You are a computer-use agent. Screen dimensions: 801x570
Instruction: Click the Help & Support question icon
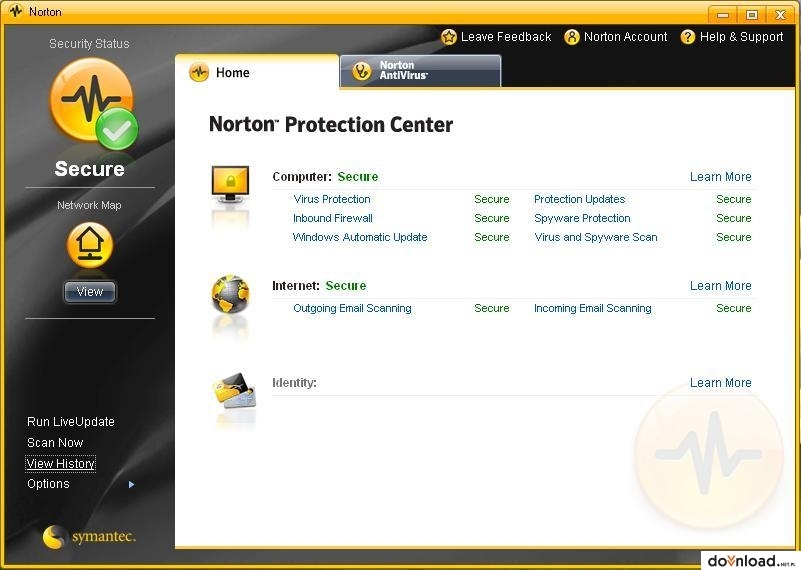click(x=688, y=37)
